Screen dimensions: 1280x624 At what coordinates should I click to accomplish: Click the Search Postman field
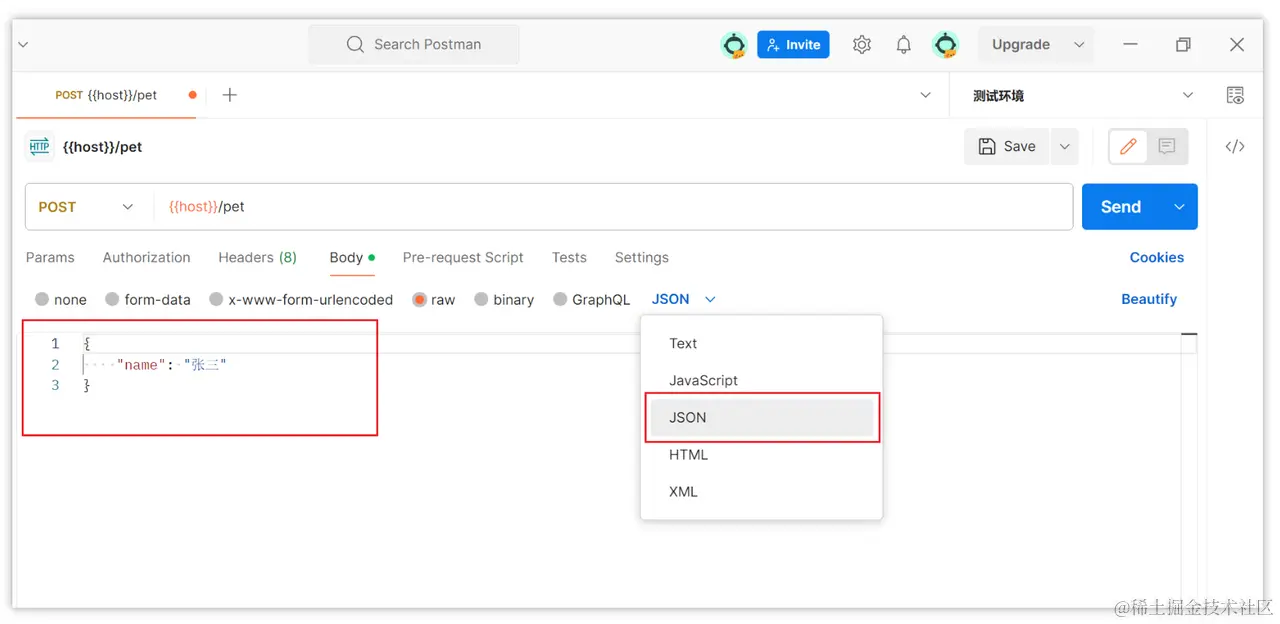click(414, 45)
